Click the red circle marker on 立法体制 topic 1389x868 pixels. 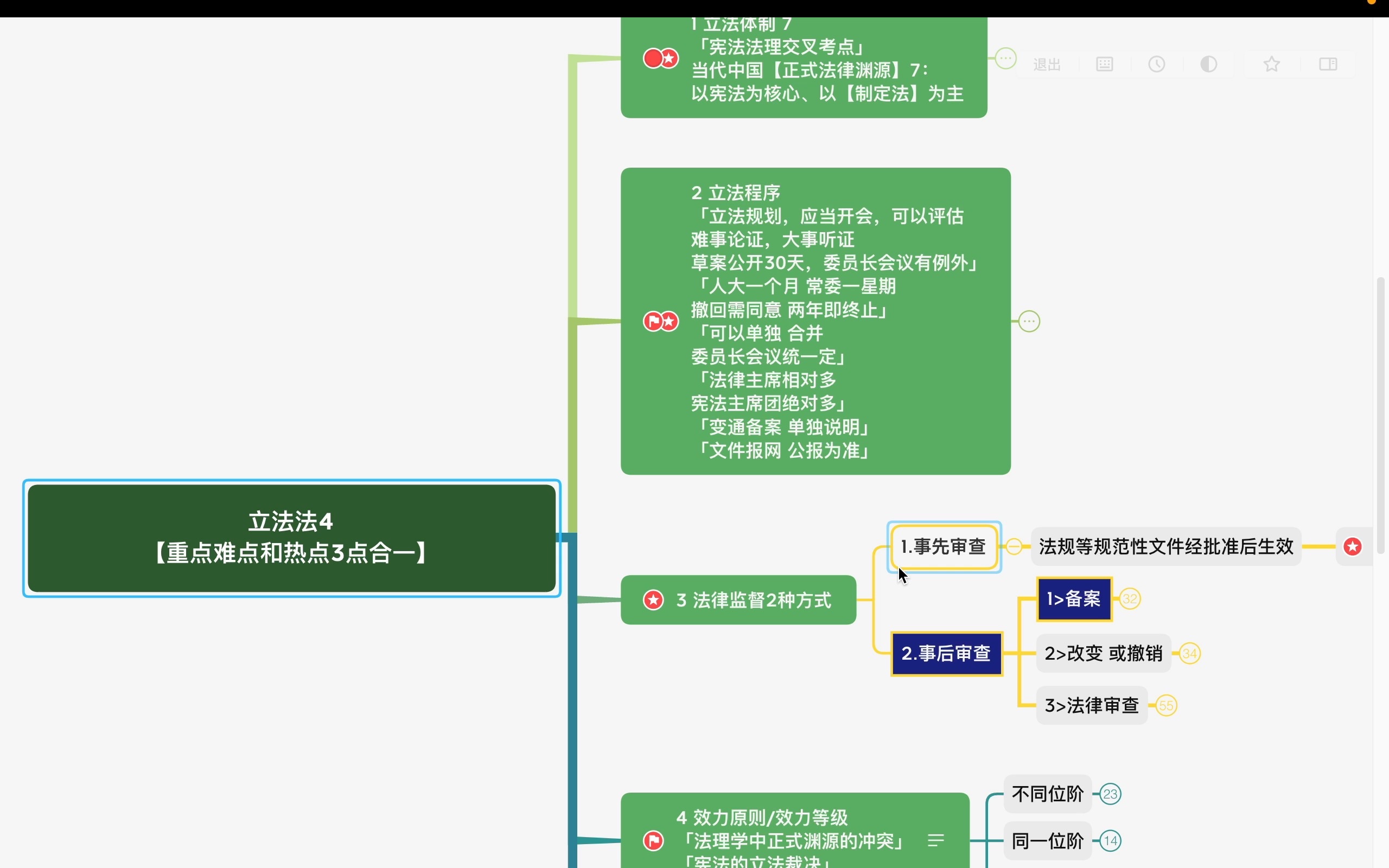pyautogui.click(x=653, y=58)
